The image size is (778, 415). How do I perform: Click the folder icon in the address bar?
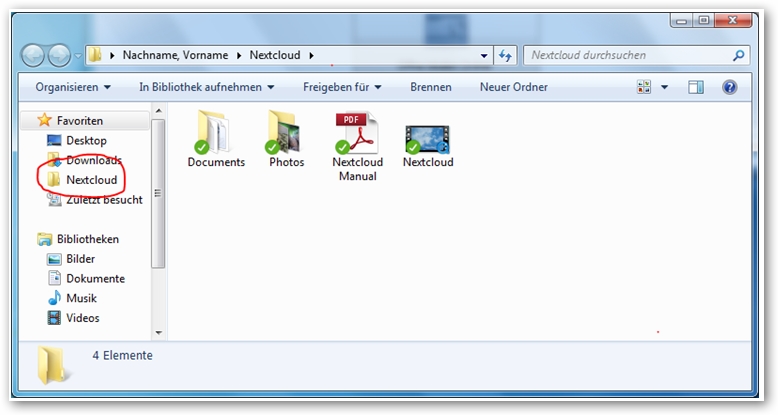pyautogui.click(x=95, y=55)
